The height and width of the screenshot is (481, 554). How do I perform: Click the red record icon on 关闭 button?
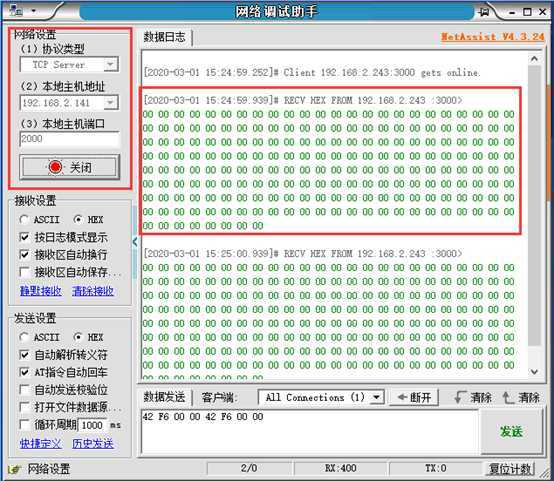click(55, 167)
